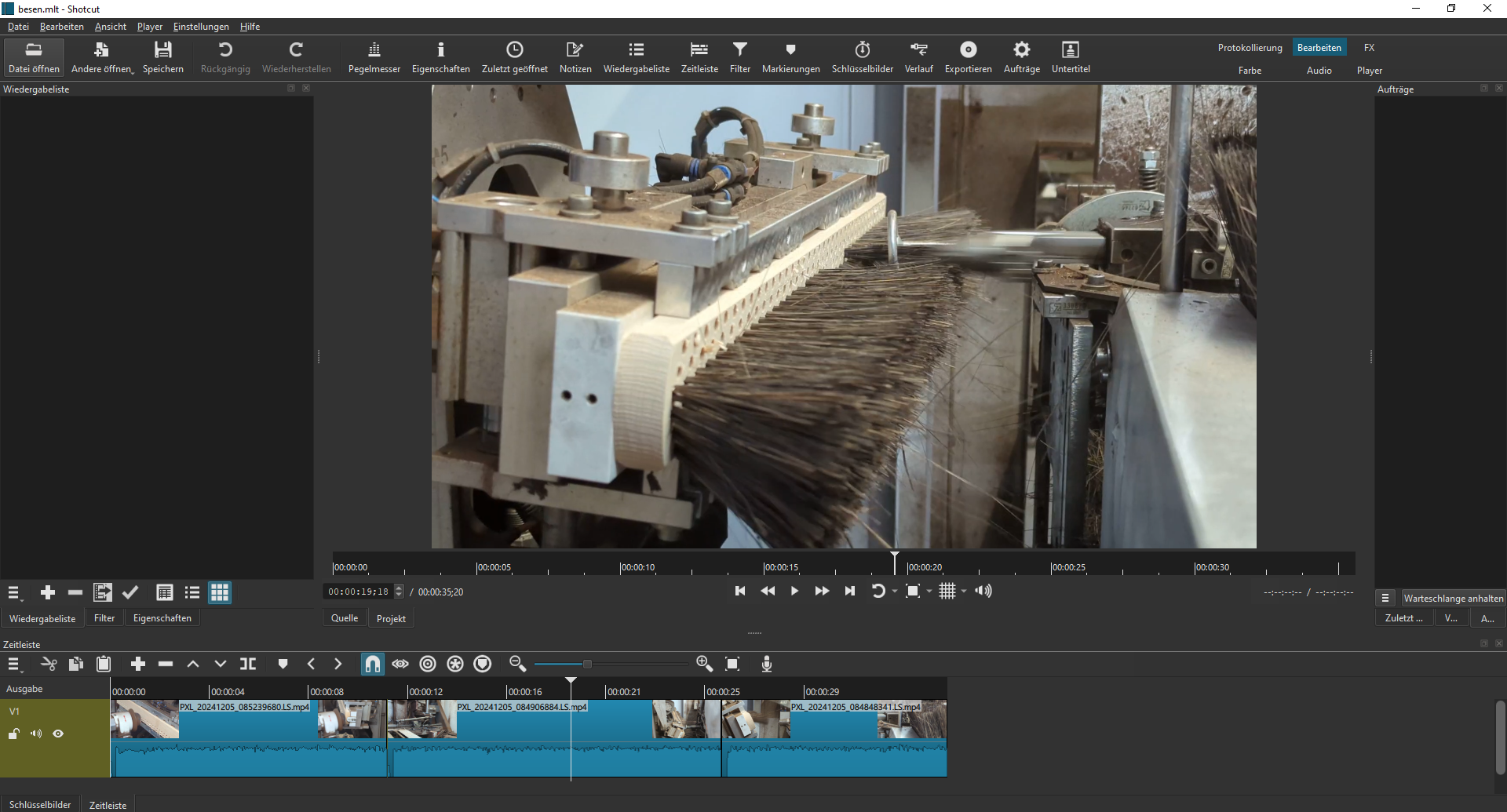Select FX layout button
This screenshot has height=812, width=1507.
click(x=1369, y=48)
